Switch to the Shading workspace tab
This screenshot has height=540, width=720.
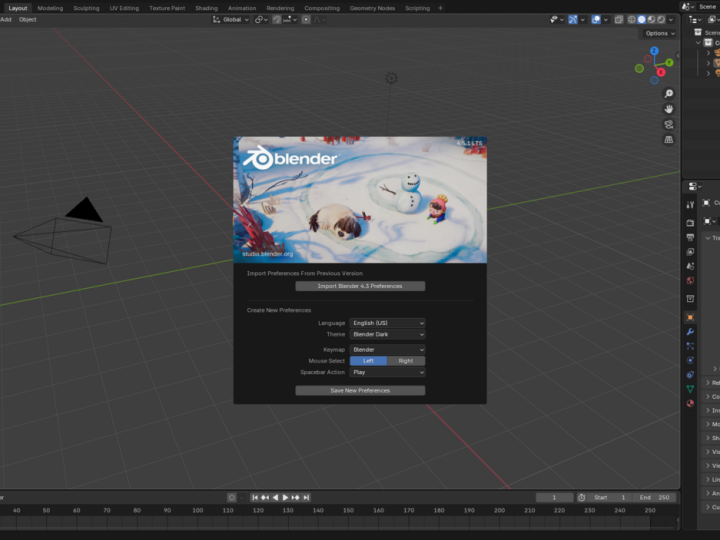(206, 8)
